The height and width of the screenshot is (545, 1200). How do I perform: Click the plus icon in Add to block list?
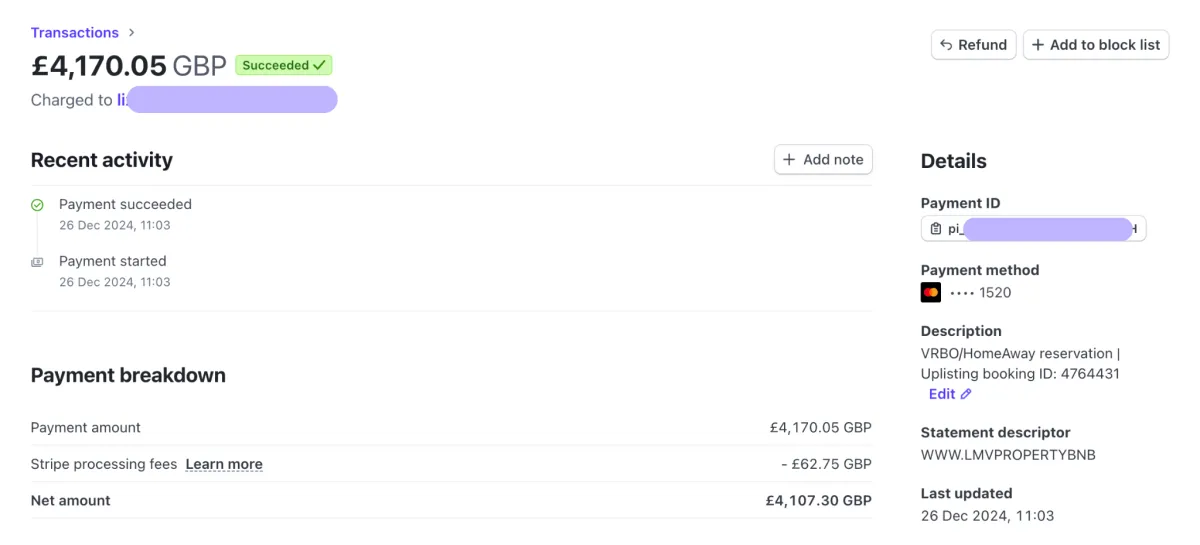click(x=1038, y=45)
